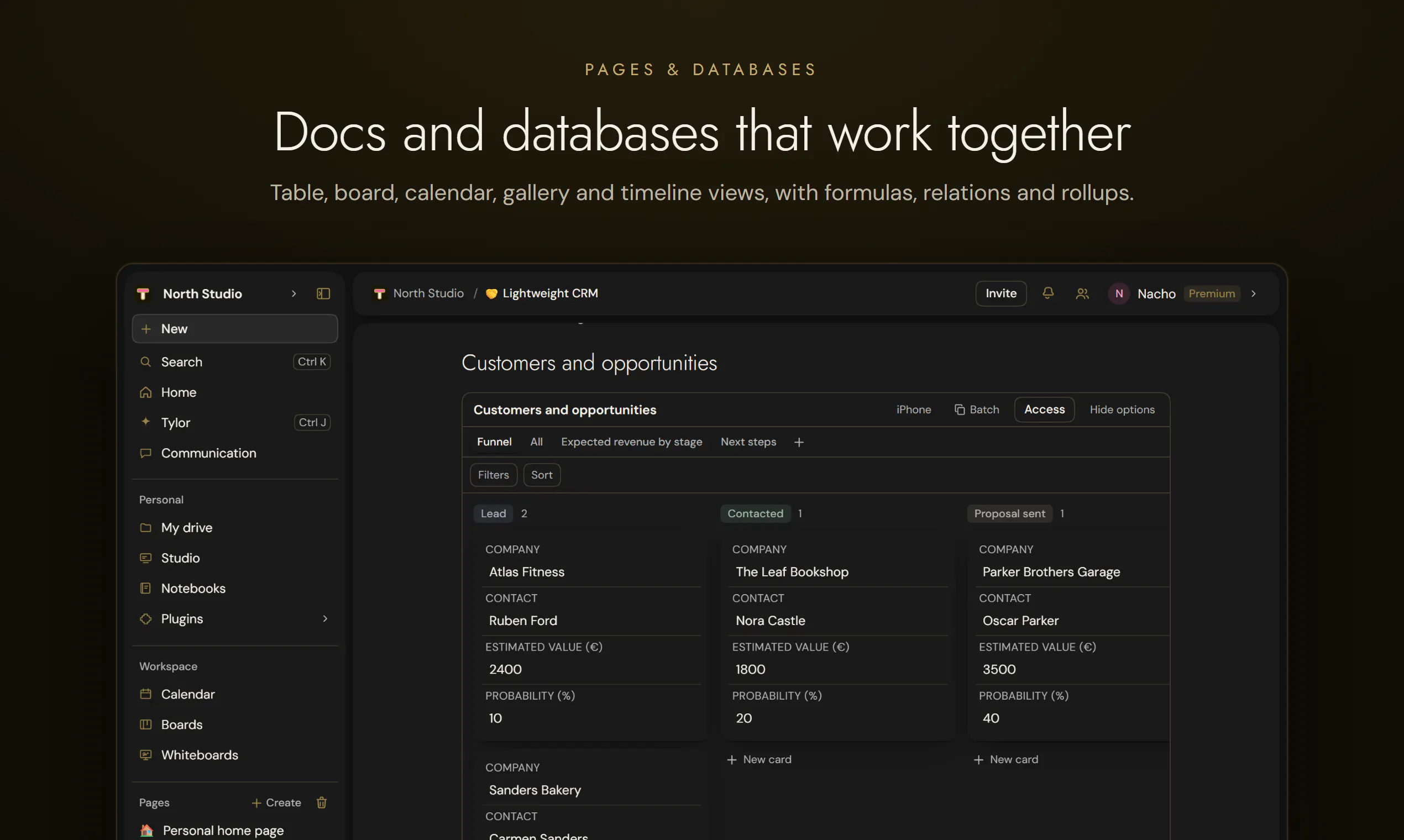Screen dimensions: 1404x840
Task: Expand the North Studio workspace chevron
Action: [294, 293]
